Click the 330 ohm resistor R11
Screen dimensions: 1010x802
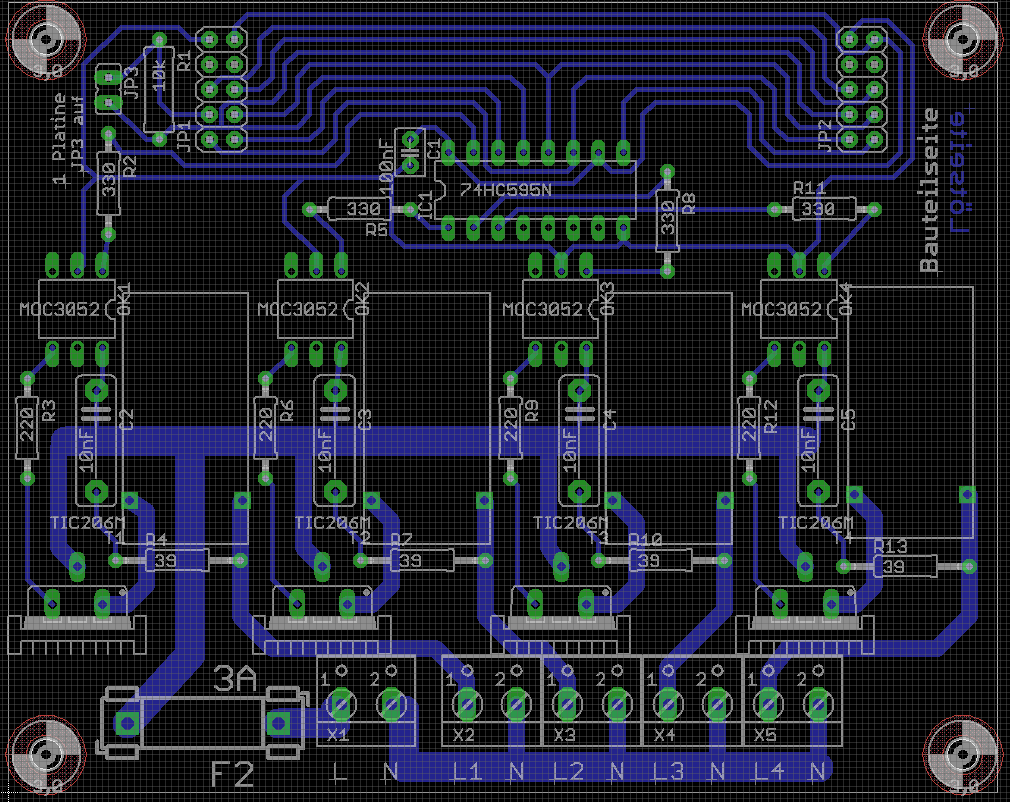click(x=824, y=209)
